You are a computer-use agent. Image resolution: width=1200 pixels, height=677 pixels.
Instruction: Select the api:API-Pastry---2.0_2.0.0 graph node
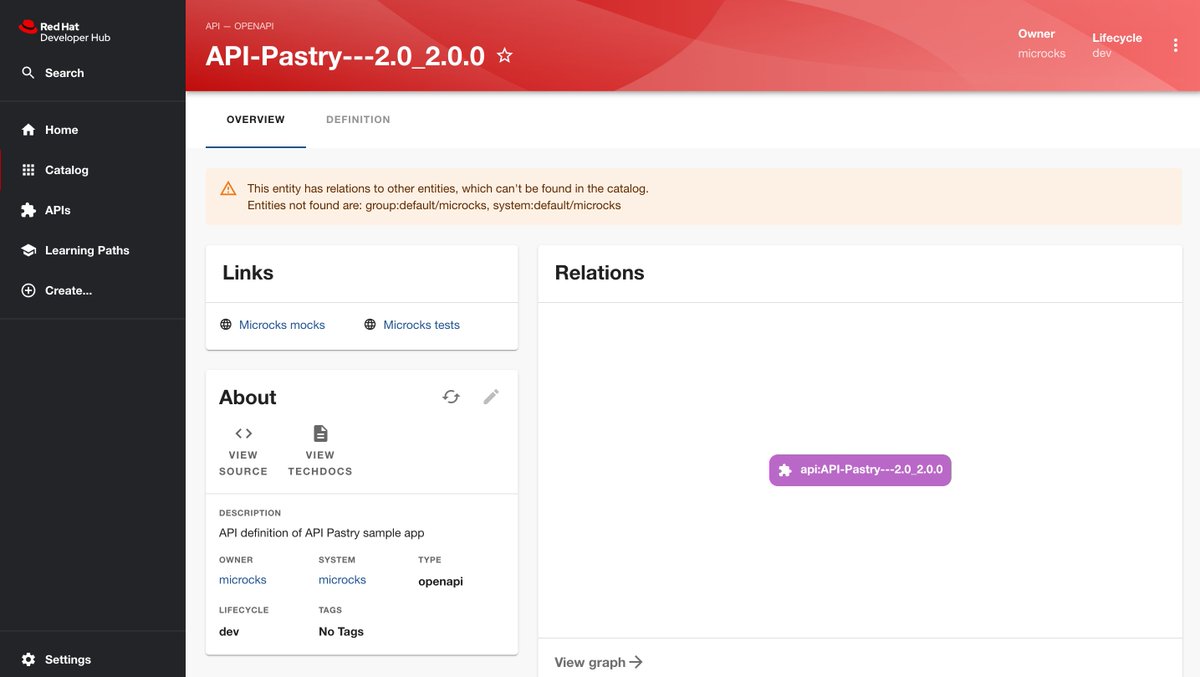pos(860,469)
